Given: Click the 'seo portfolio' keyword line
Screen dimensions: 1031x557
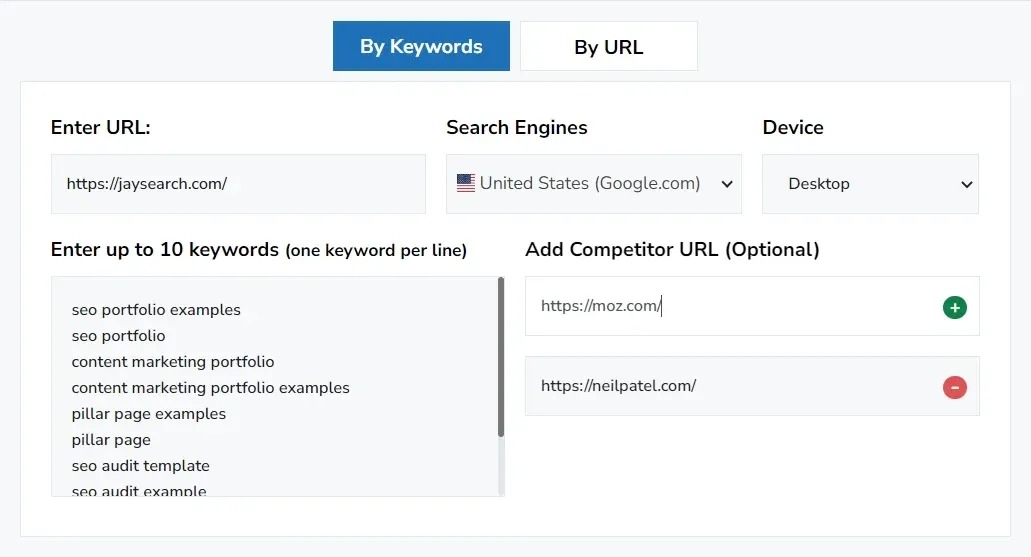Looking at the screenshot, I should click(118, 335).
